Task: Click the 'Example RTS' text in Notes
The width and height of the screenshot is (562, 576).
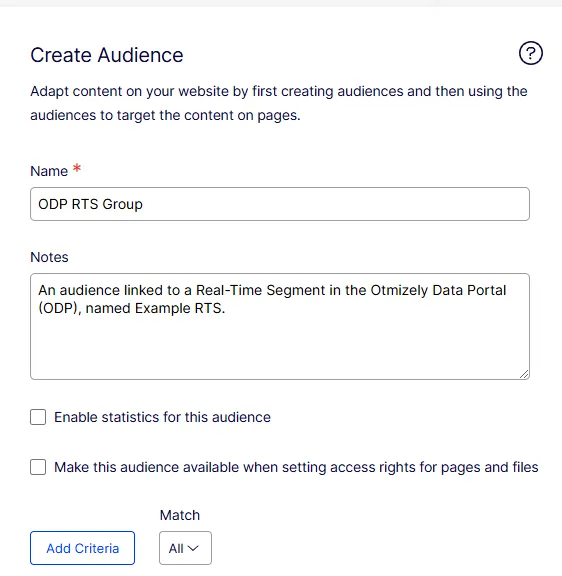Action: tap(179, 308)
